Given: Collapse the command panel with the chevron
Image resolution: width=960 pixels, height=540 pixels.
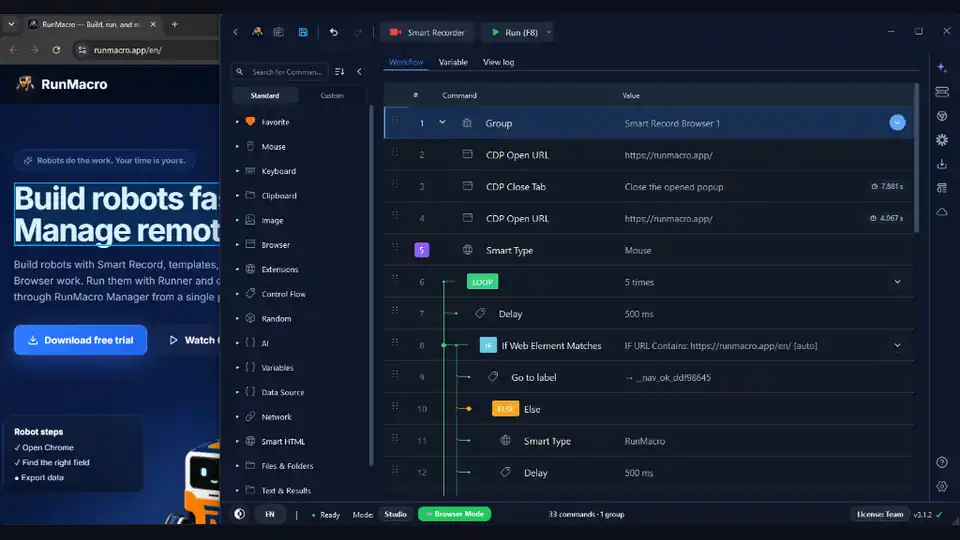Looking at the screenshot, I should pos(359,72).
